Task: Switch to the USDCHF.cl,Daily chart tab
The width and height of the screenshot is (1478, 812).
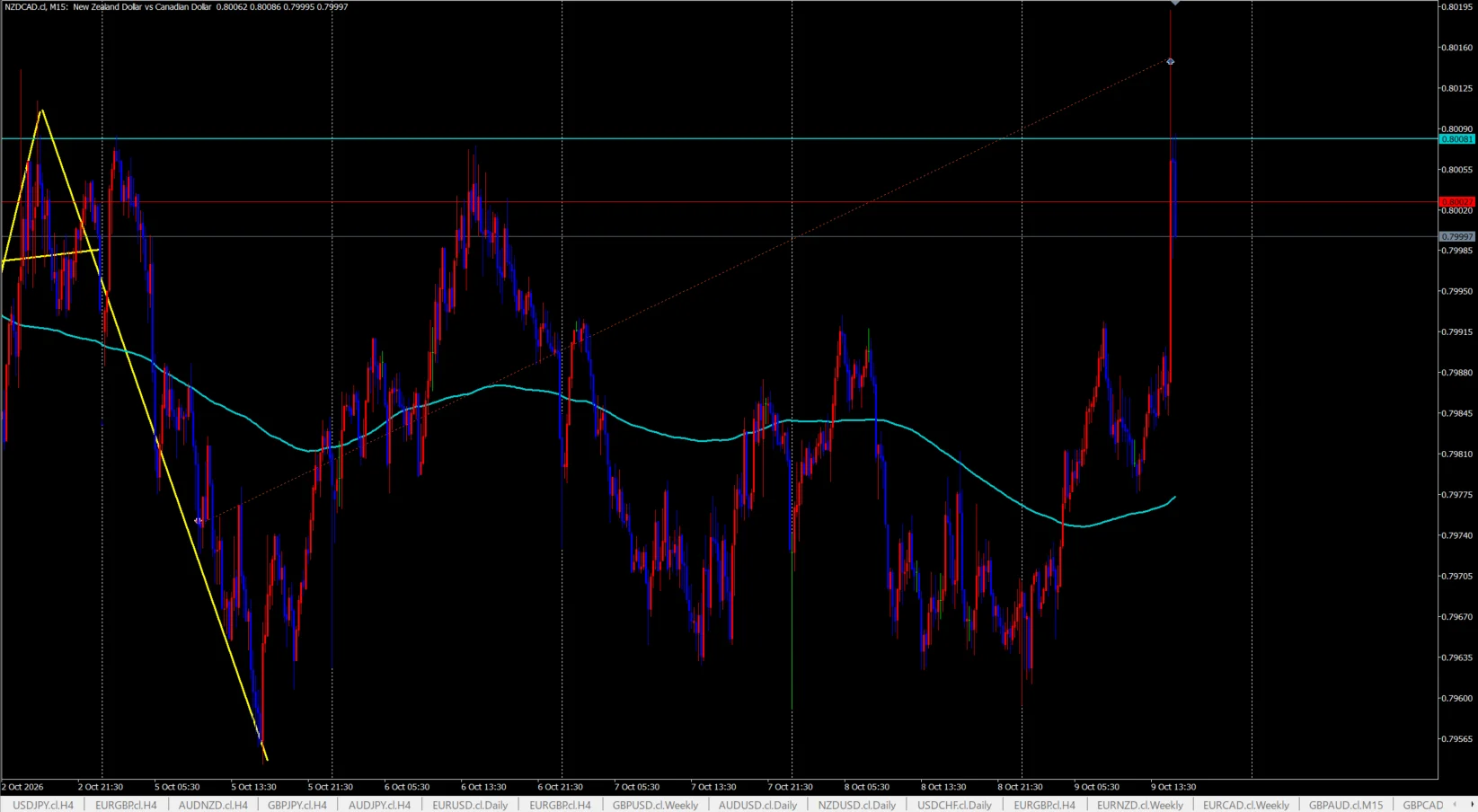Action: (954, 805)
